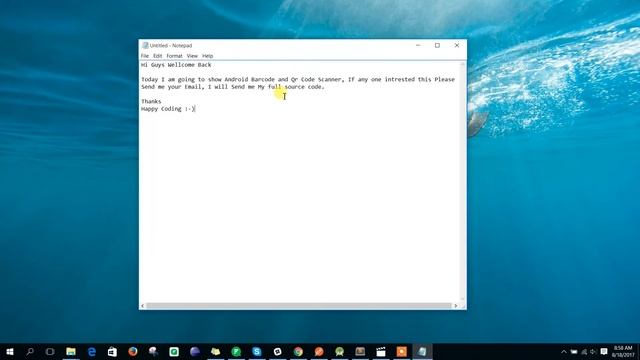Open File Explorer from the taskbar

(x=71, y=351)
